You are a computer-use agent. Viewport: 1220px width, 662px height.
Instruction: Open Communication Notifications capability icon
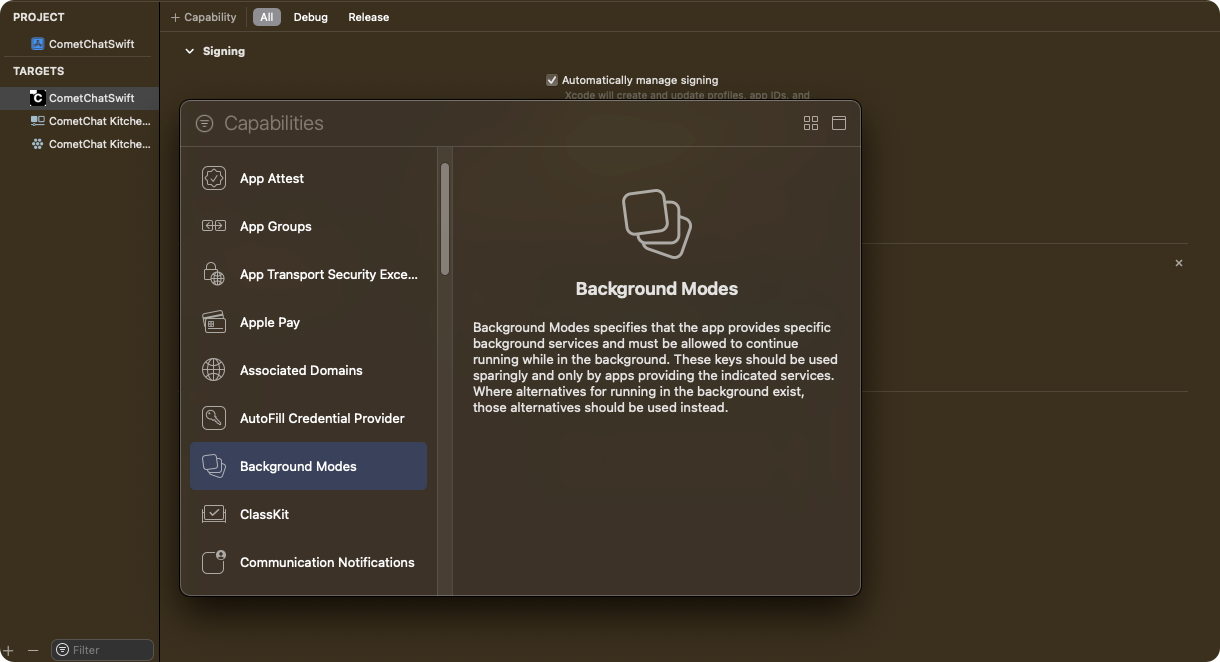click(214, 562)
